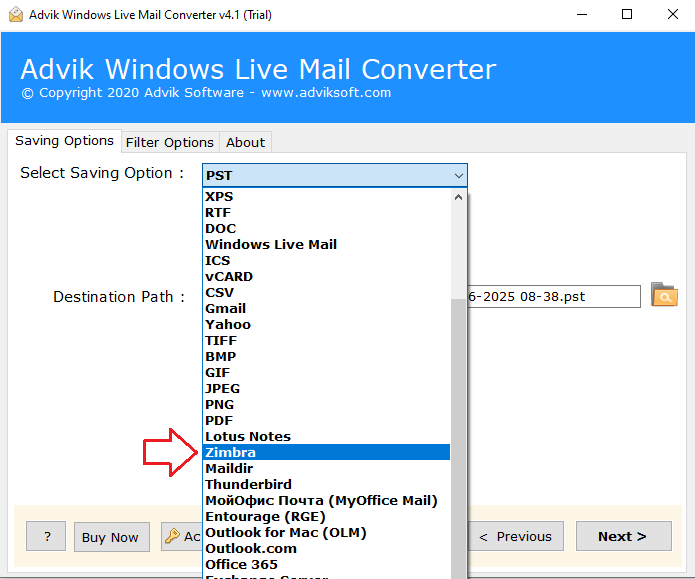695x579 pixels.
Task: Pick МойОфис Почта (MyOffice Mail) option
Action: coord(326,500)
